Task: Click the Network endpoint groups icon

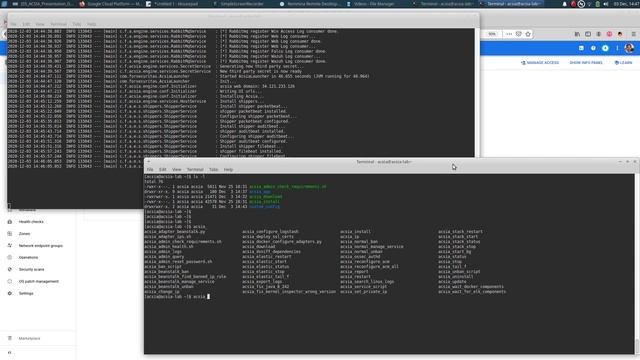Action: (x=10, y=245)
